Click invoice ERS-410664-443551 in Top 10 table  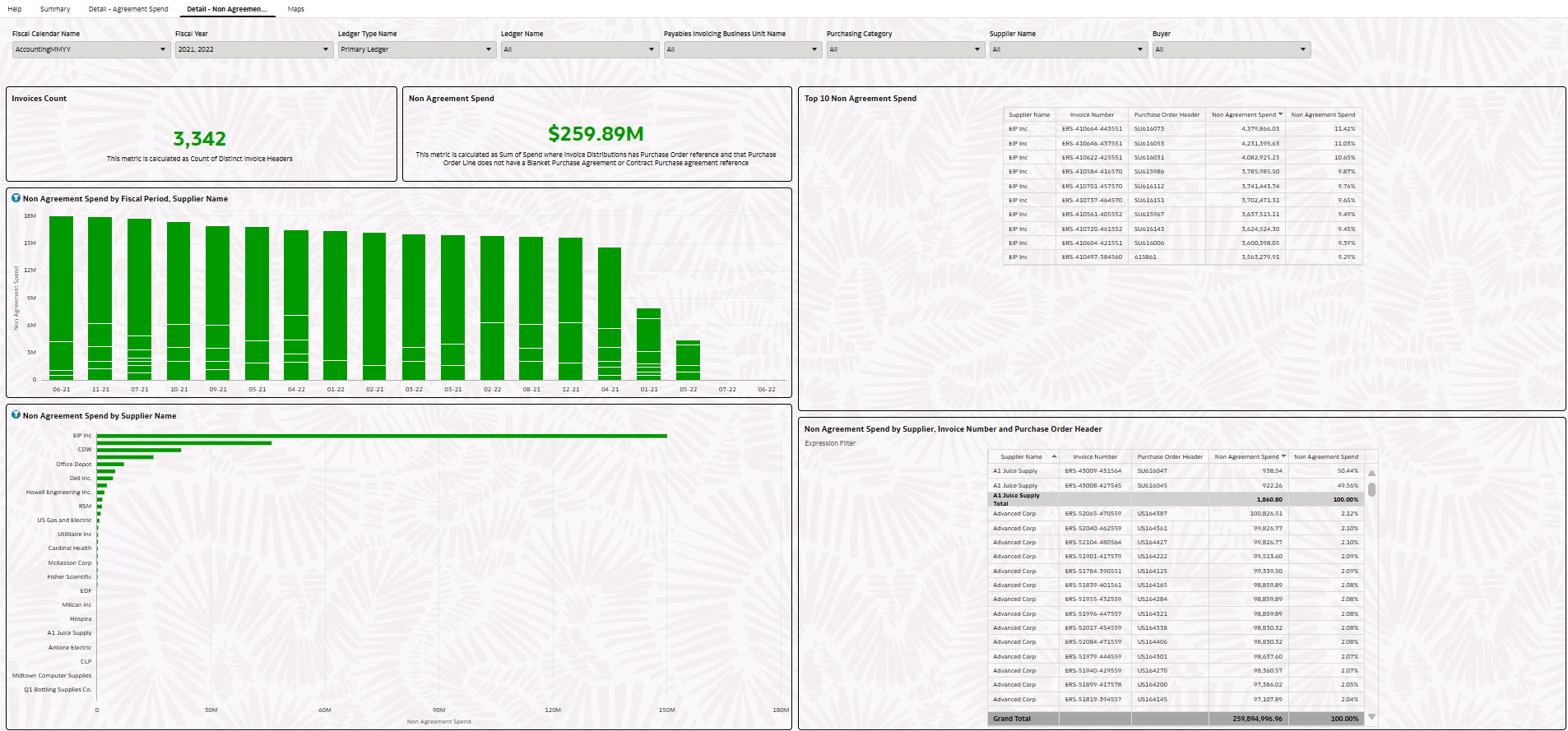[1092, 129]
